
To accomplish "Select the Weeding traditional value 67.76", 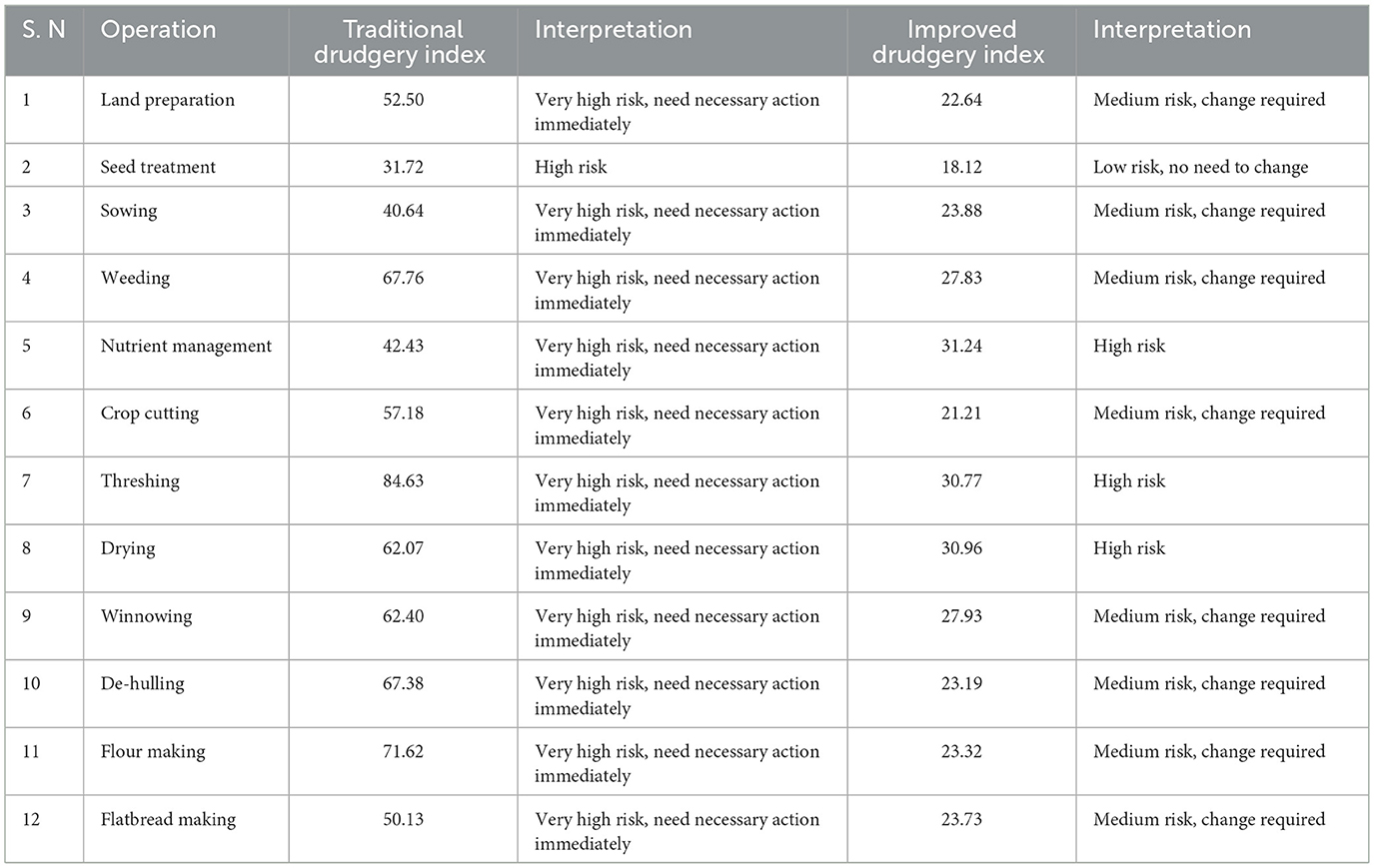I will [403, 278].
